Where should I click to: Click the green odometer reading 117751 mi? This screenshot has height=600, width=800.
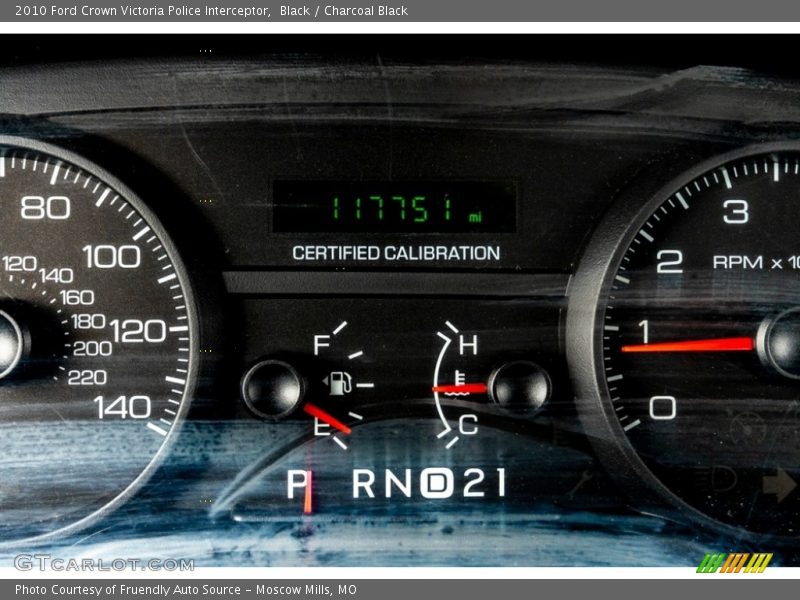407,208
